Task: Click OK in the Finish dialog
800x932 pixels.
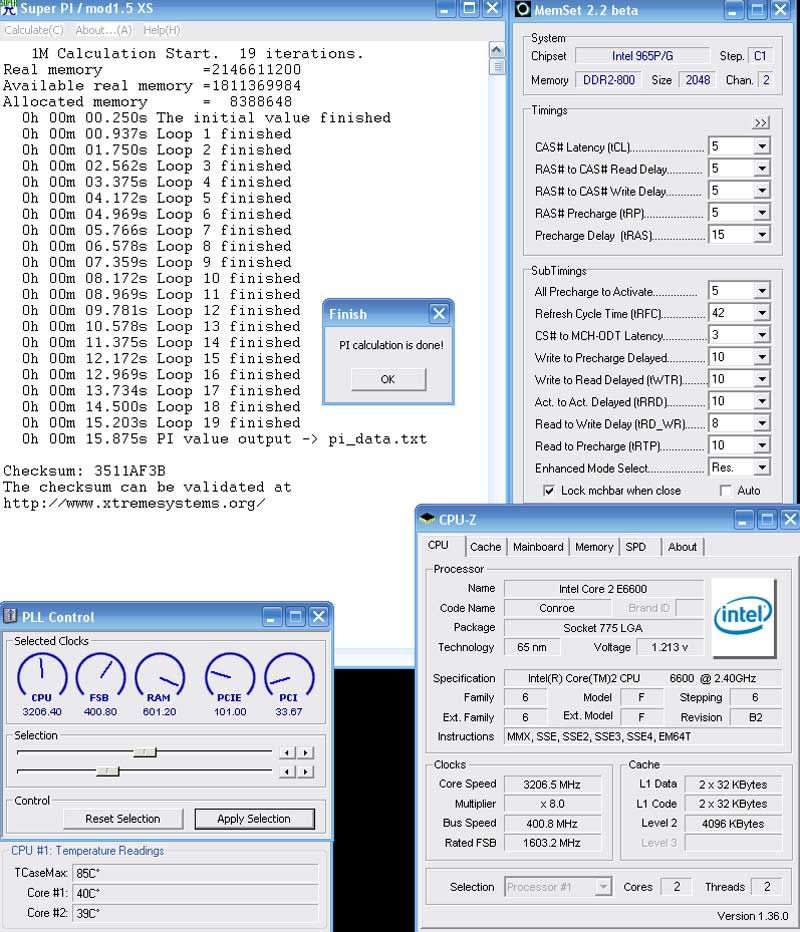Action: (x=388, y=379)
